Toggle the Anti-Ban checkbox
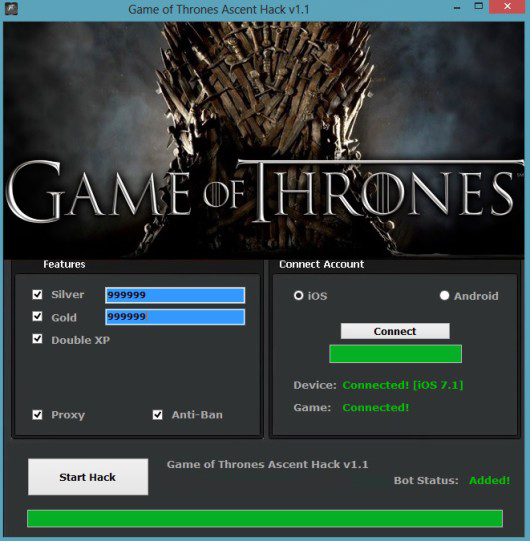 click(158, 415)
